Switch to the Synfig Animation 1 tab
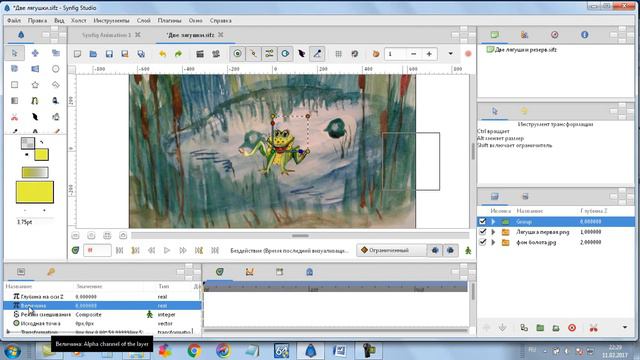The width and height of the screenshot is (640, 360). click(x=106, y=35)
